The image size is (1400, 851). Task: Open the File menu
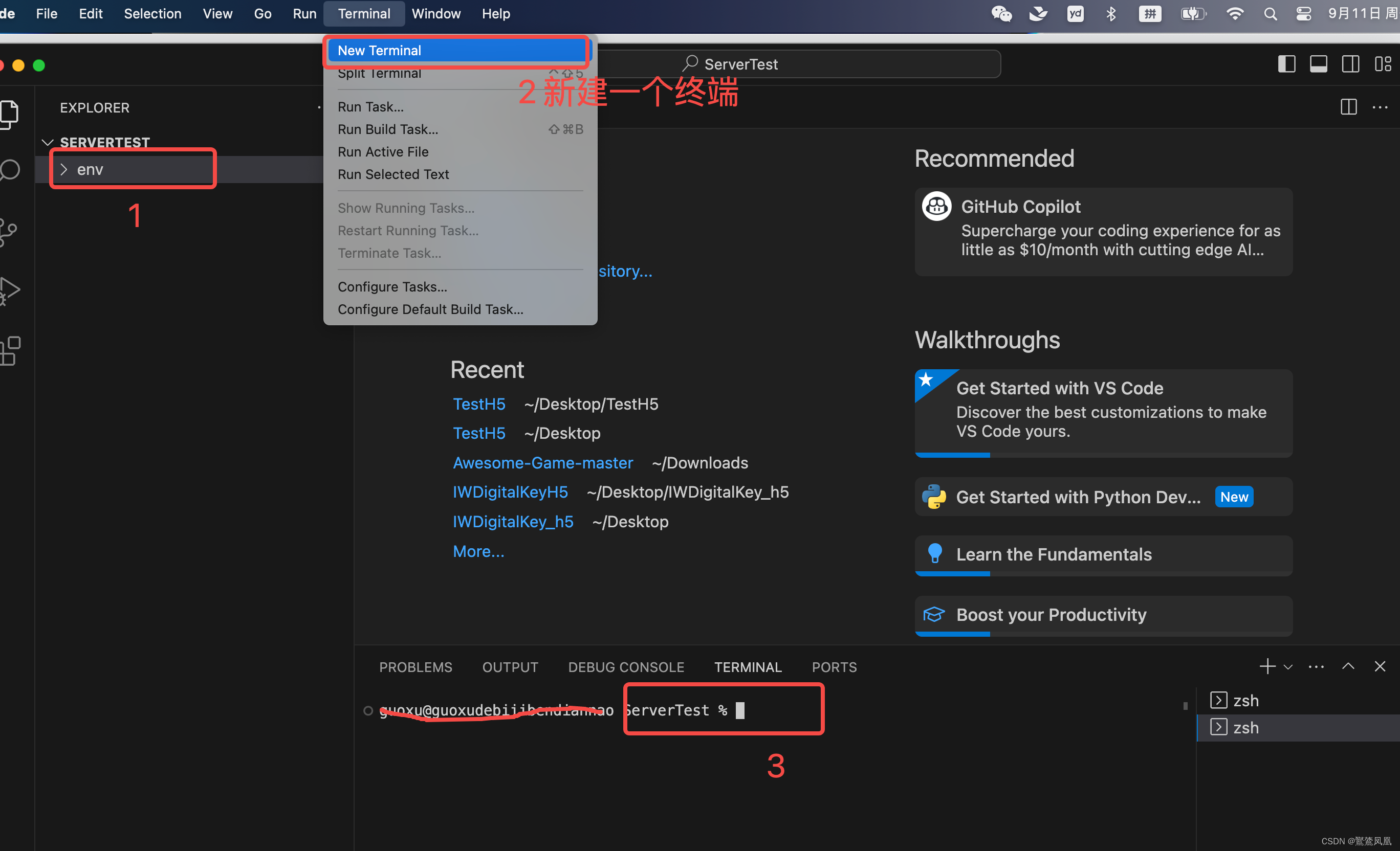(47, 14)
